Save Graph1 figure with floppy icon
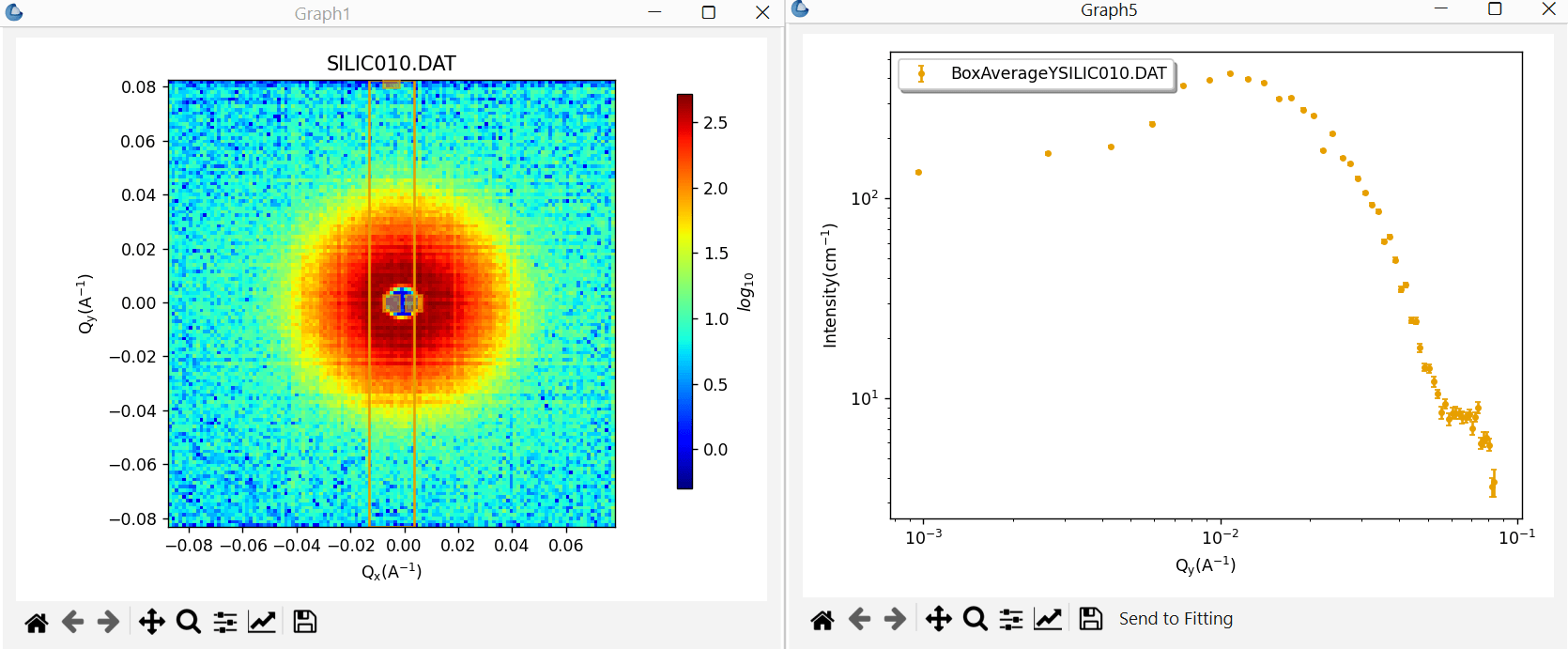Image resolution: width=1568 pixels, height=649 pixels. (305, 622)
